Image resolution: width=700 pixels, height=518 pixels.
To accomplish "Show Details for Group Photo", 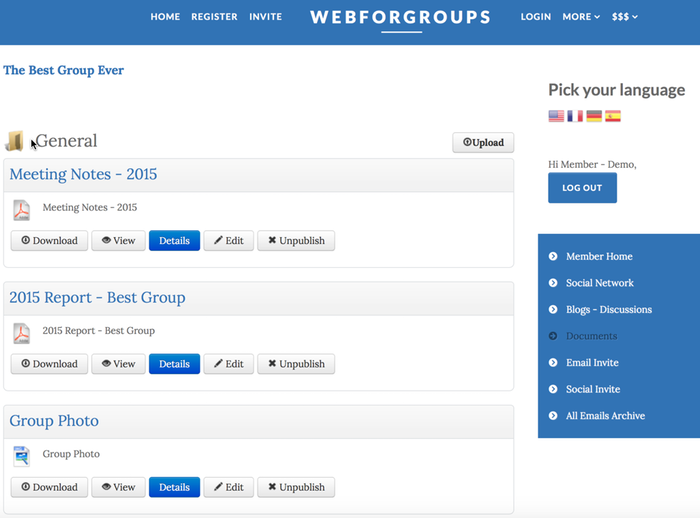I will [x=175, y=487].
